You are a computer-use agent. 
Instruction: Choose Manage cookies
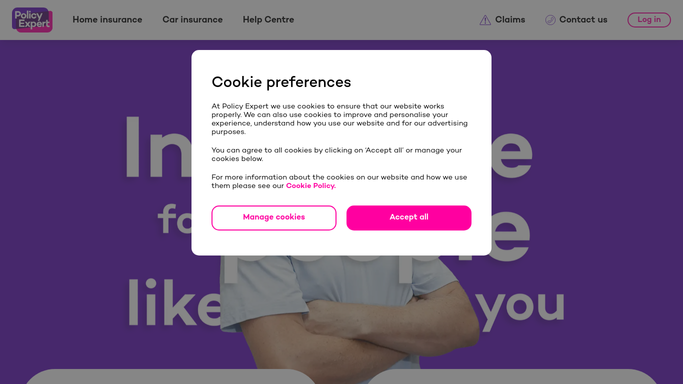(274, 218)
